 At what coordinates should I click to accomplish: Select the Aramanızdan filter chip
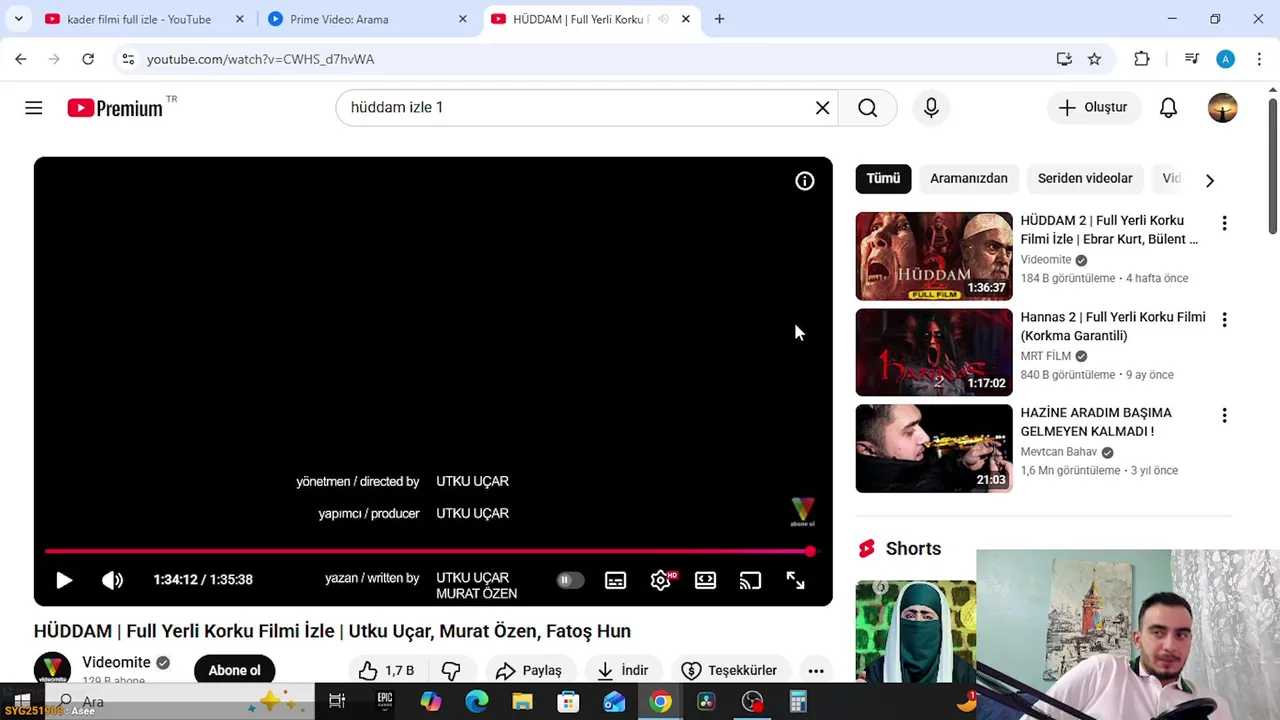969,179
